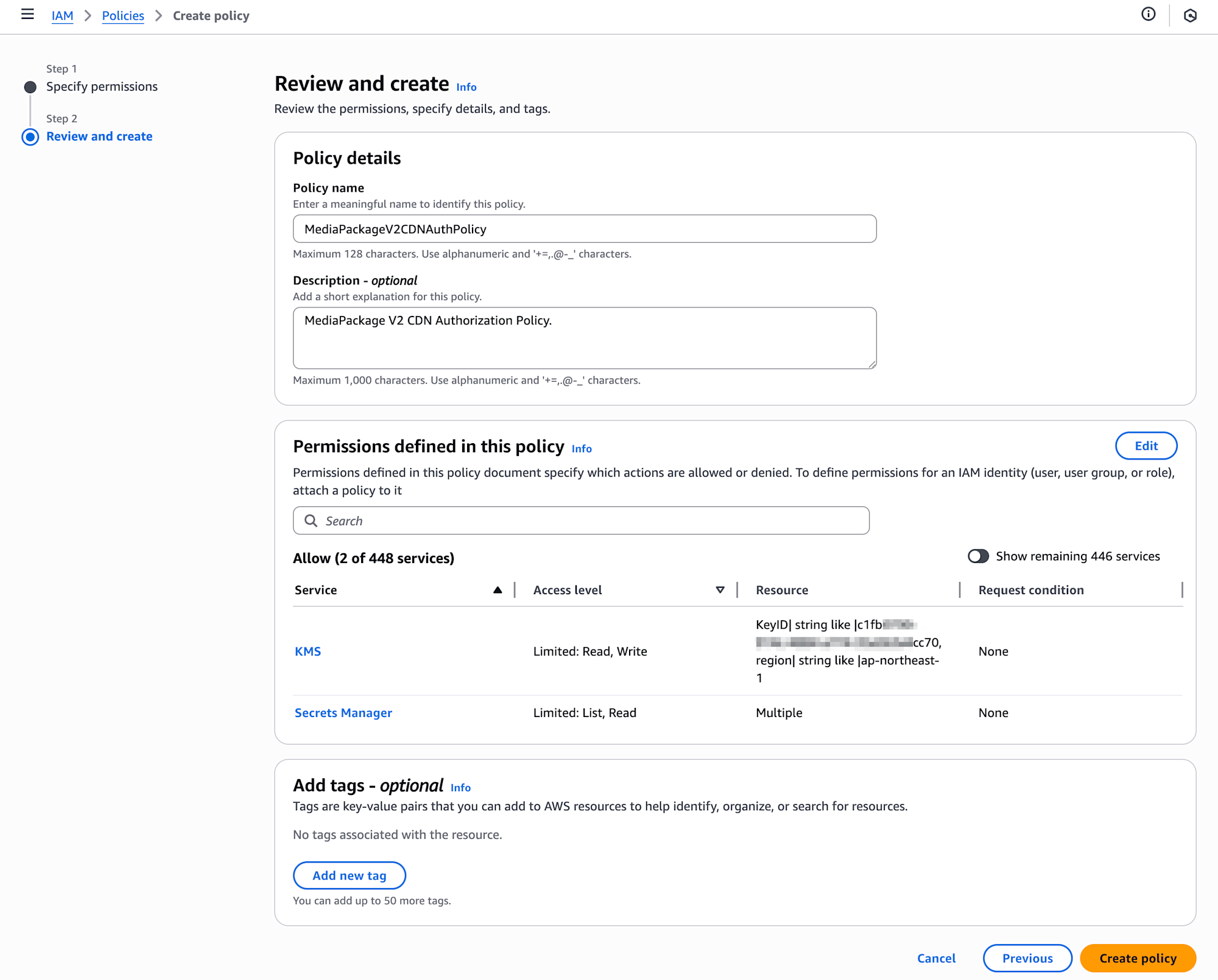Open the KMS service link
This screenshot has width=1218, height=980.
(308, 651)
